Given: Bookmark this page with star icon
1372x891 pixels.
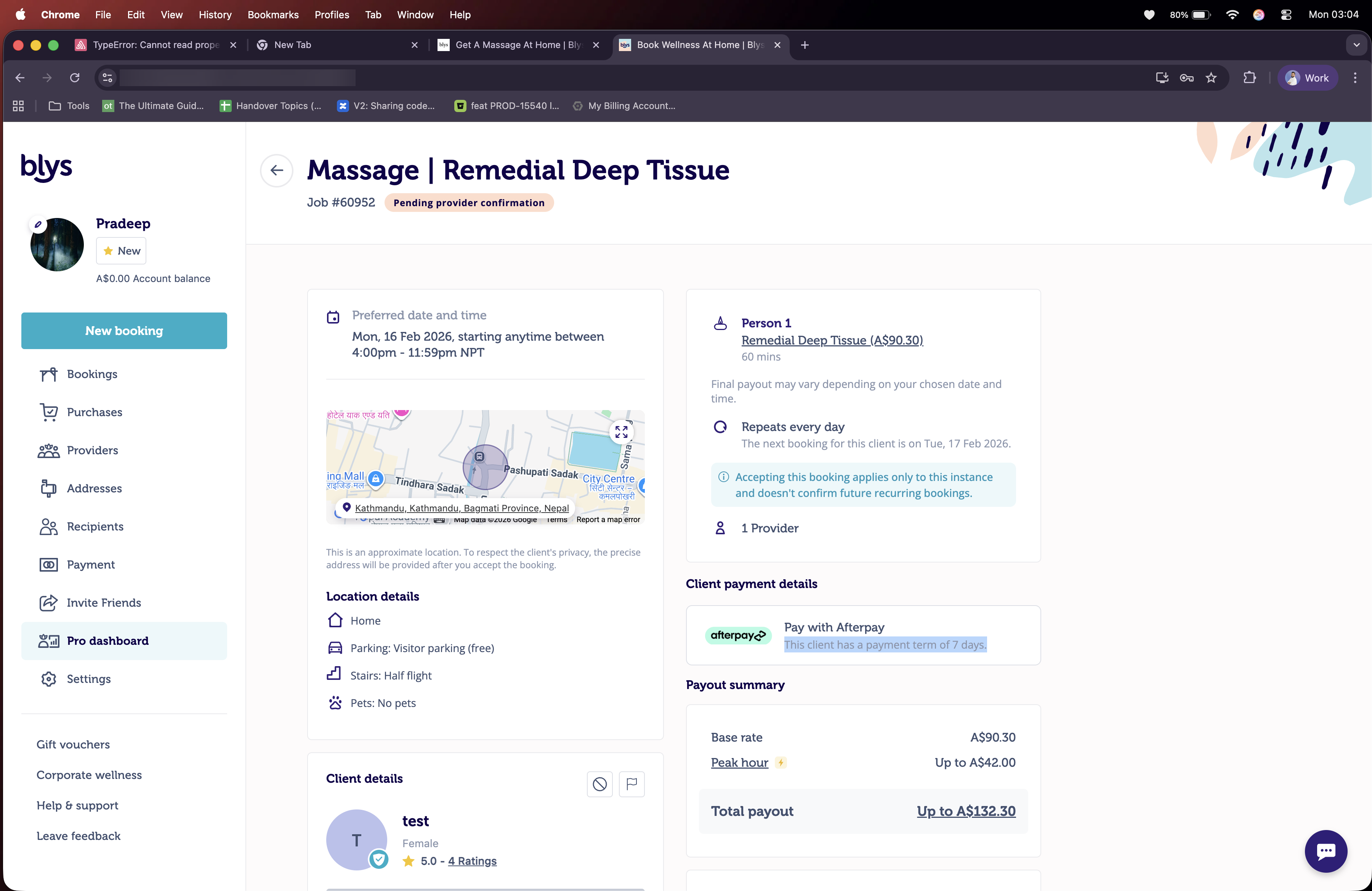Looking at the screenshot, I should (x=1210, y=78).
